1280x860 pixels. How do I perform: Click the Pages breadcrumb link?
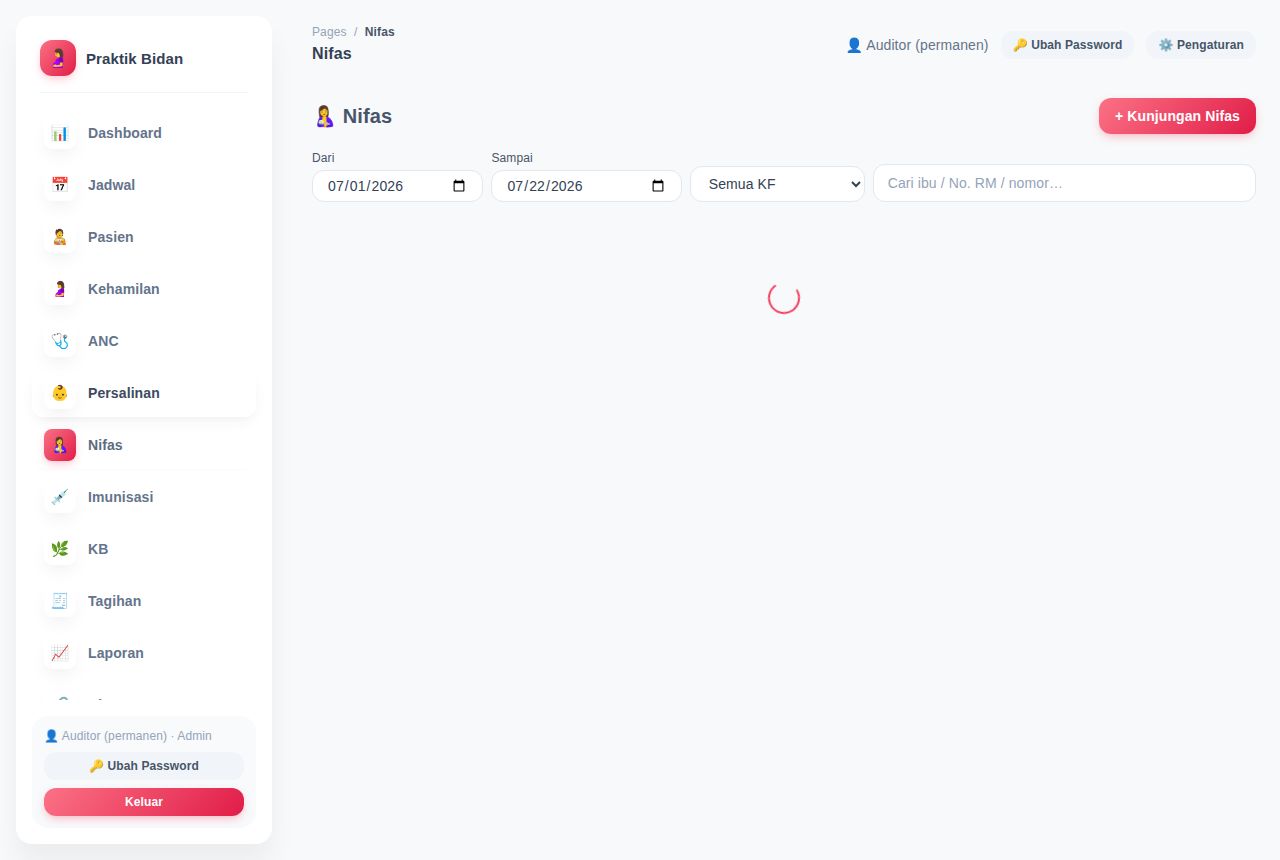329,32
